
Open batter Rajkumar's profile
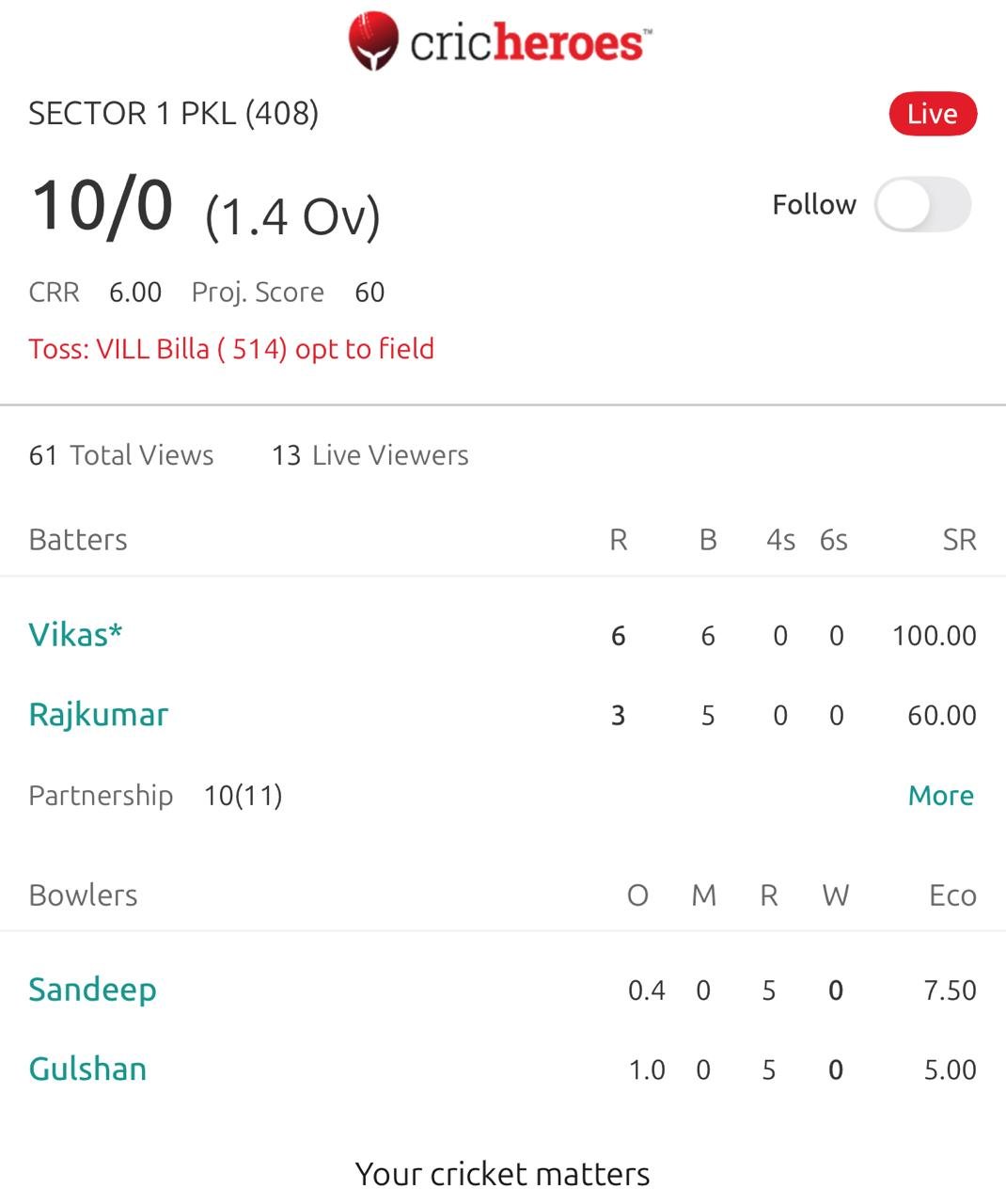point(99,715)
